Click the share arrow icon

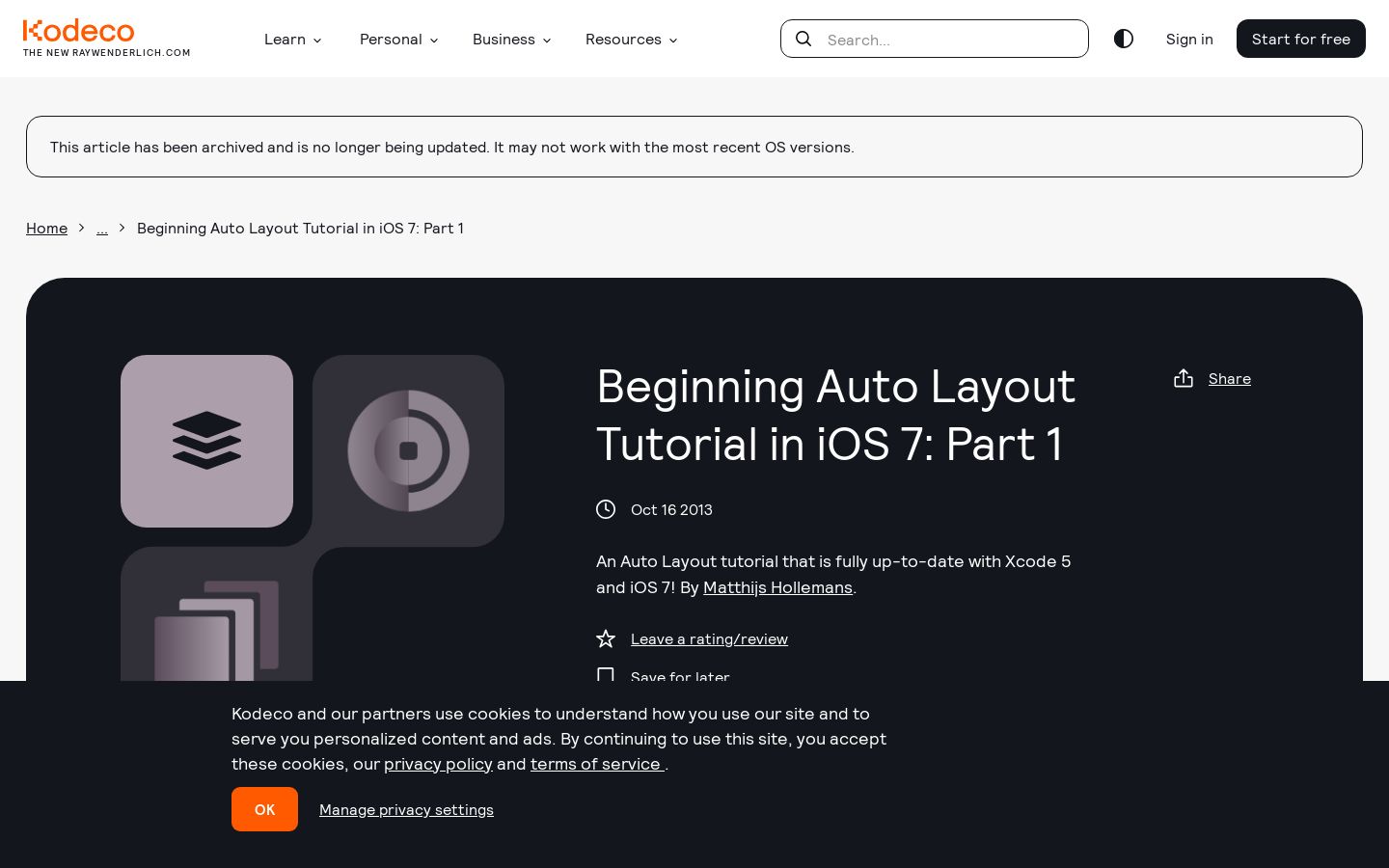click(1184, 378)
